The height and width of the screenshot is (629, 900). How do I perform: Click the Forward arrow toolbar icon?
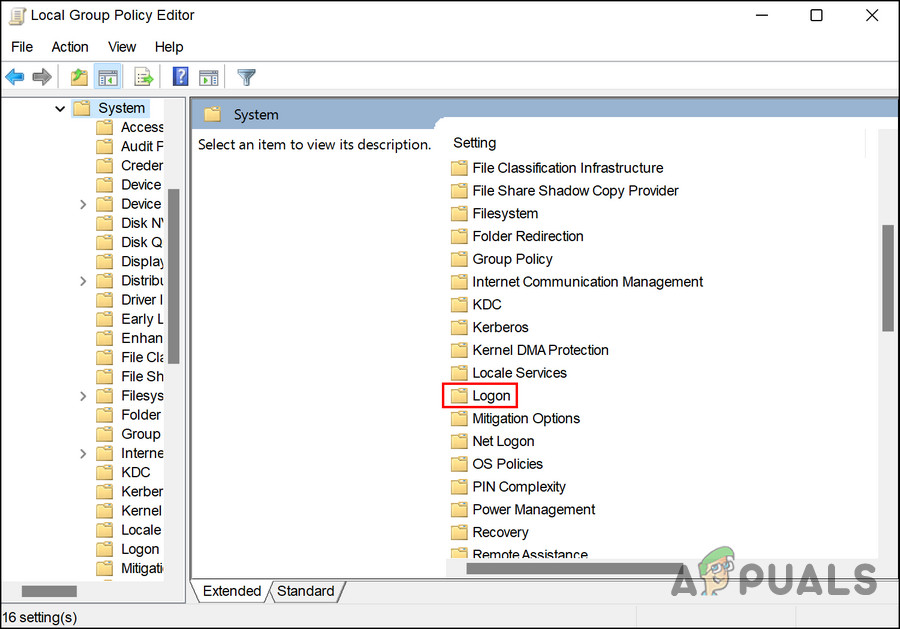coord(42,76)
